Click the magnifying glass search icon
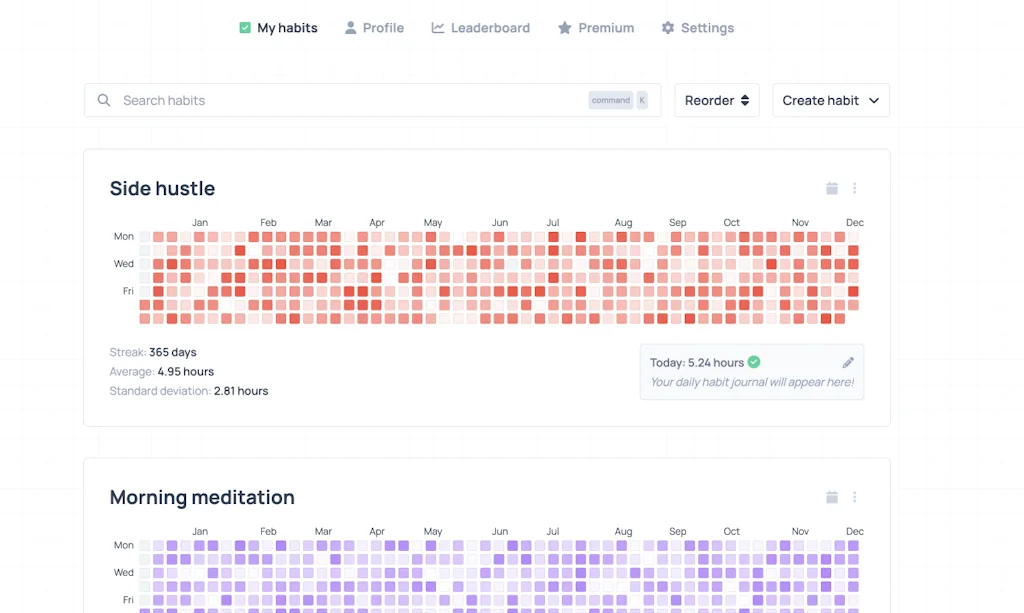Screen dimensions: 1024x613 coord(104,100)
